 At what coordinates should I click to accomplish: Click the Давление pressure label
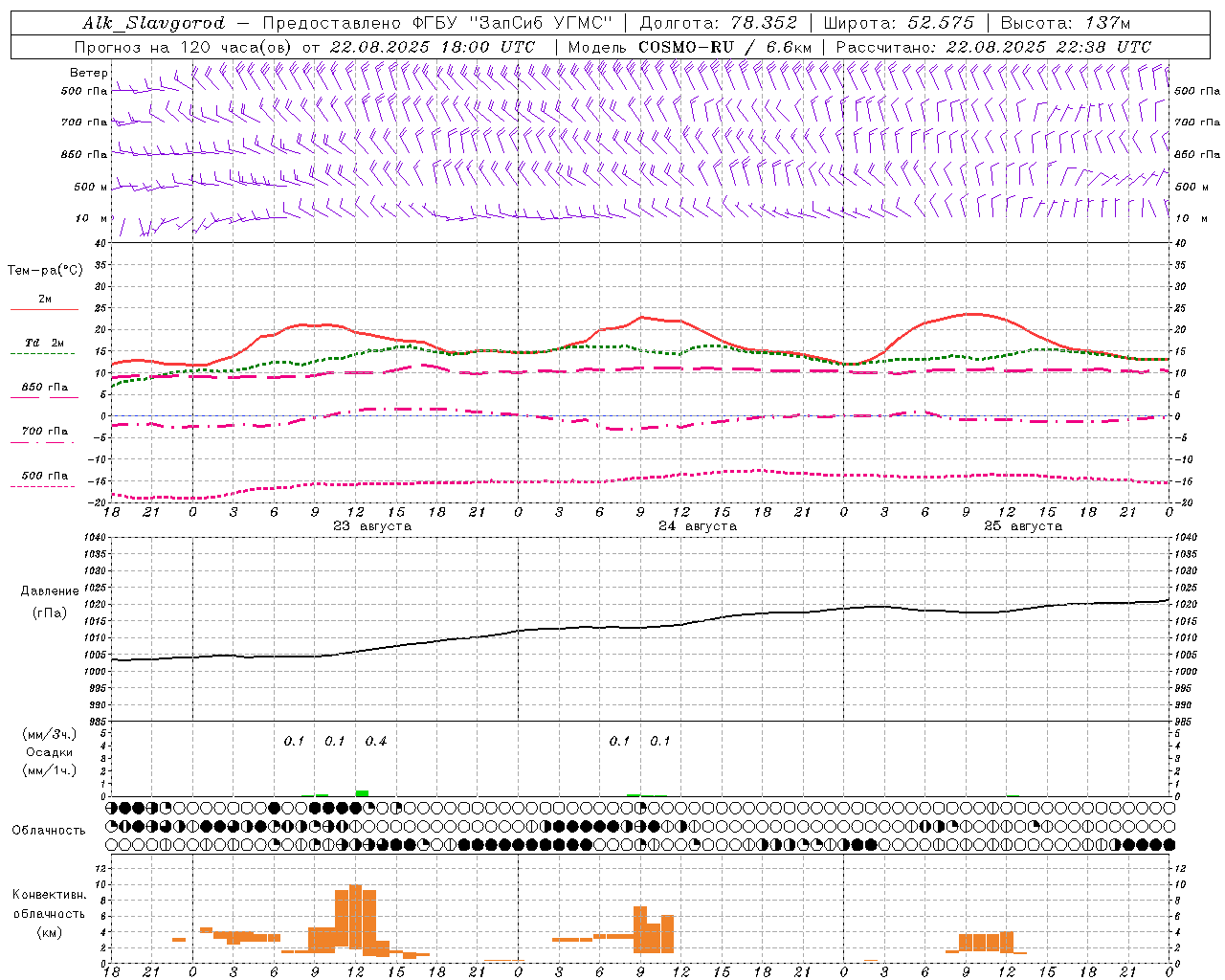click(50, 591)
